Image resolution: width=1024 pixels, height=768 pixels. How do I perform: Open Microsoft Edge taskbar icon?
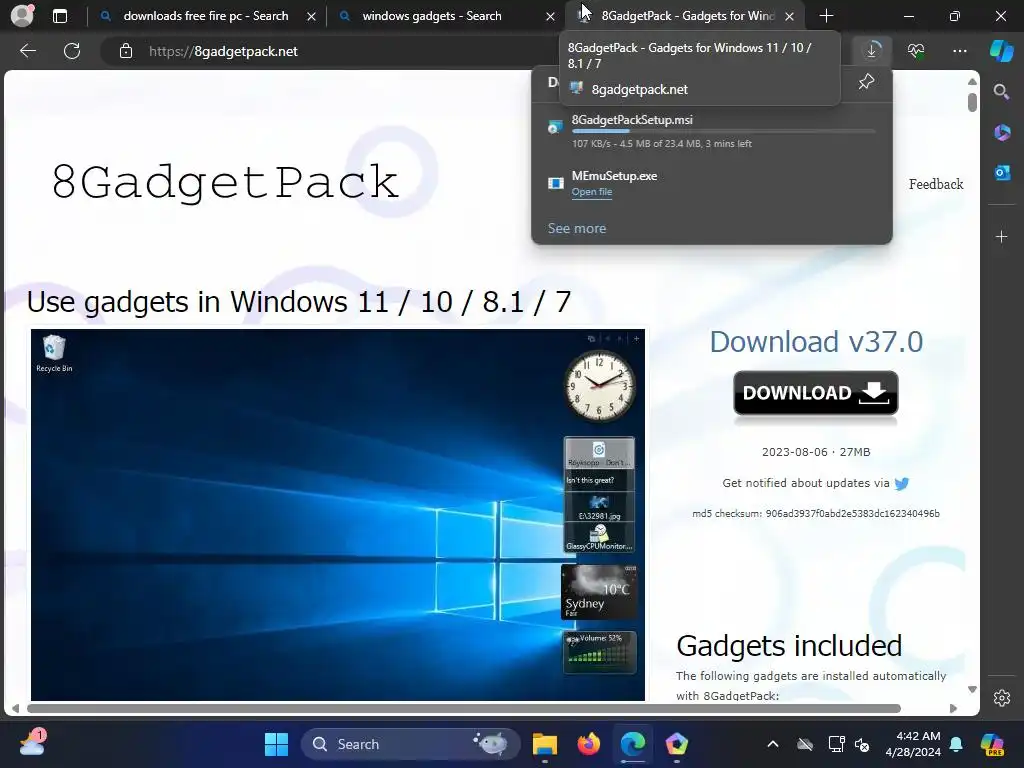point(633,744)
